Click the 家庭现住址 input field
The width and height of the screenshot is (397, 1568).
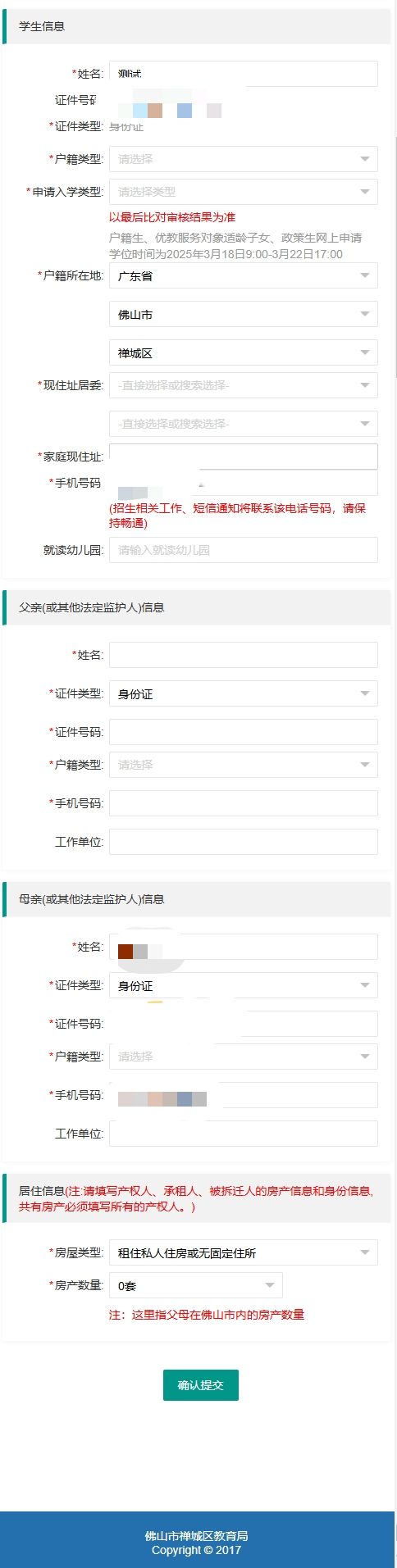coord(244,457)
